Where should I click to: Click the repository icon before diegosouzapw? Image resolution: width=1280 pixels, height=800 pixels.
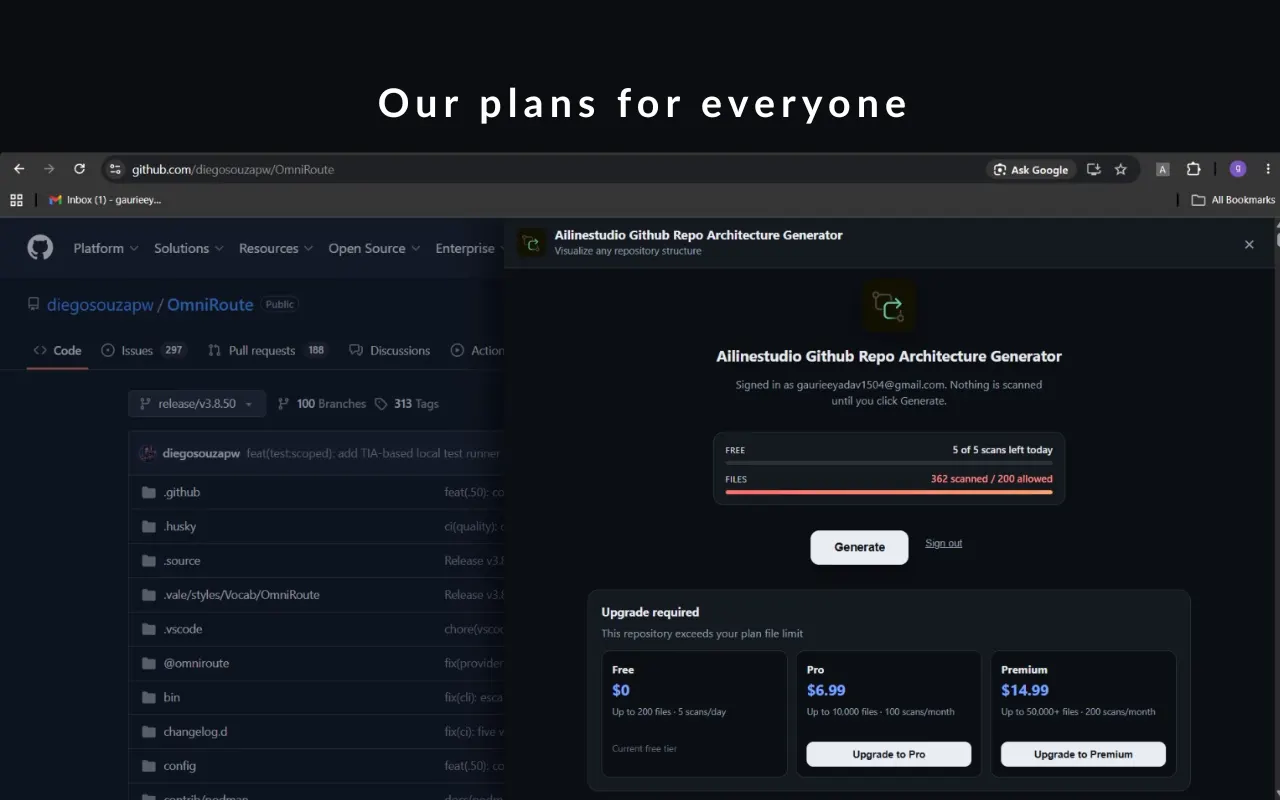click(x=34, y=304)
